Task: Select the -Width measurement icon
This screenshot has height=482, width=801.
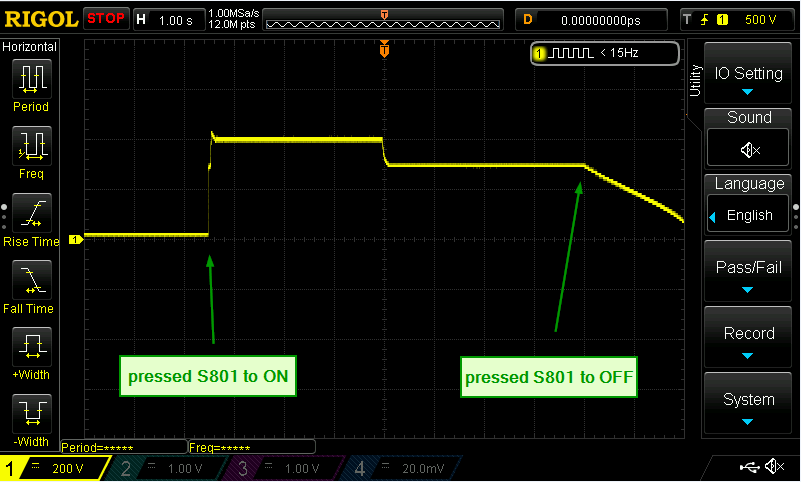Action: point(32,414)
